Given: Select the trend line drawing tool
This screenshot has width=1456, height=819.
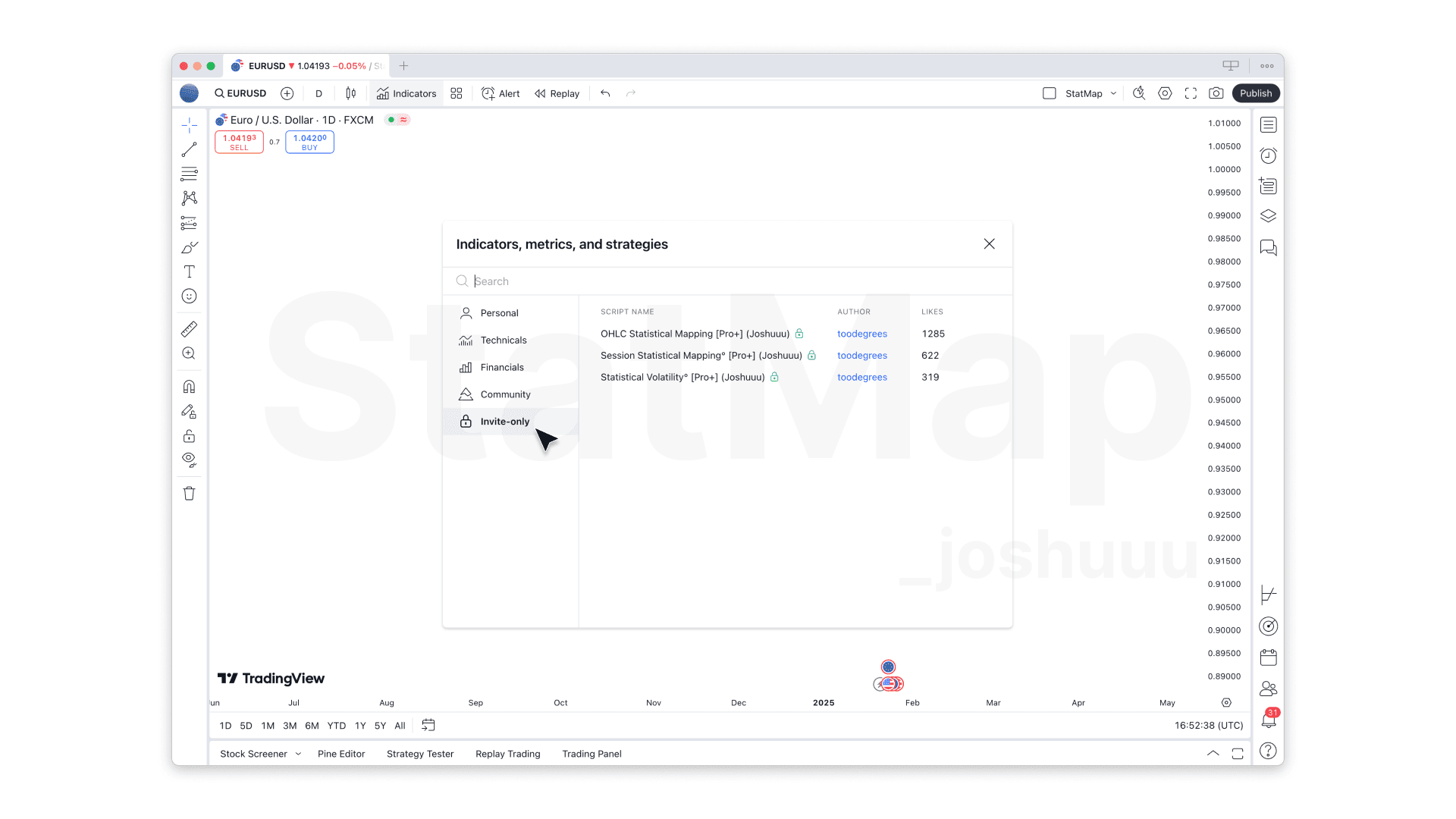Looking at the screenshot, I should (189, 149).
